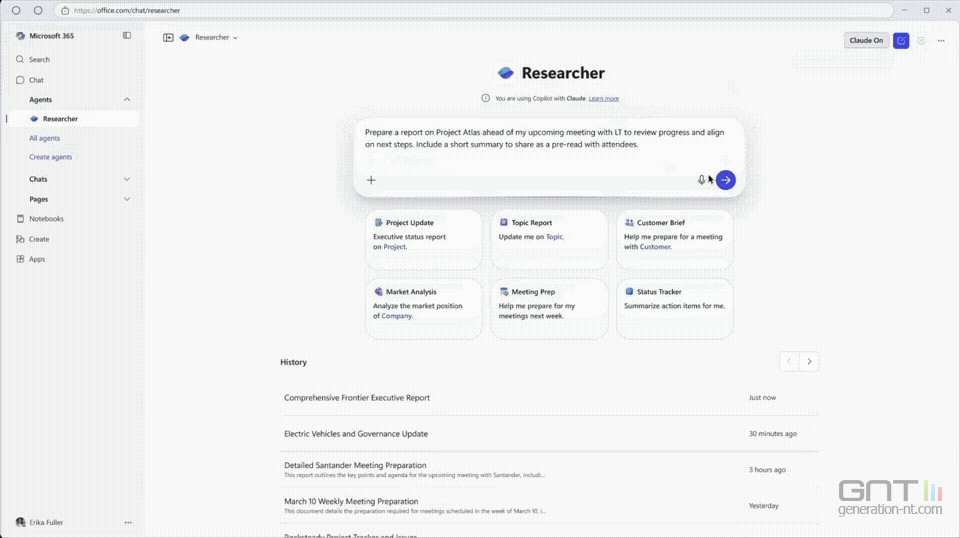Open Detailed Santander Meeting Preparation item
Image resolution: width=960 pixels, height=538 pixels.
click(549, 469)
